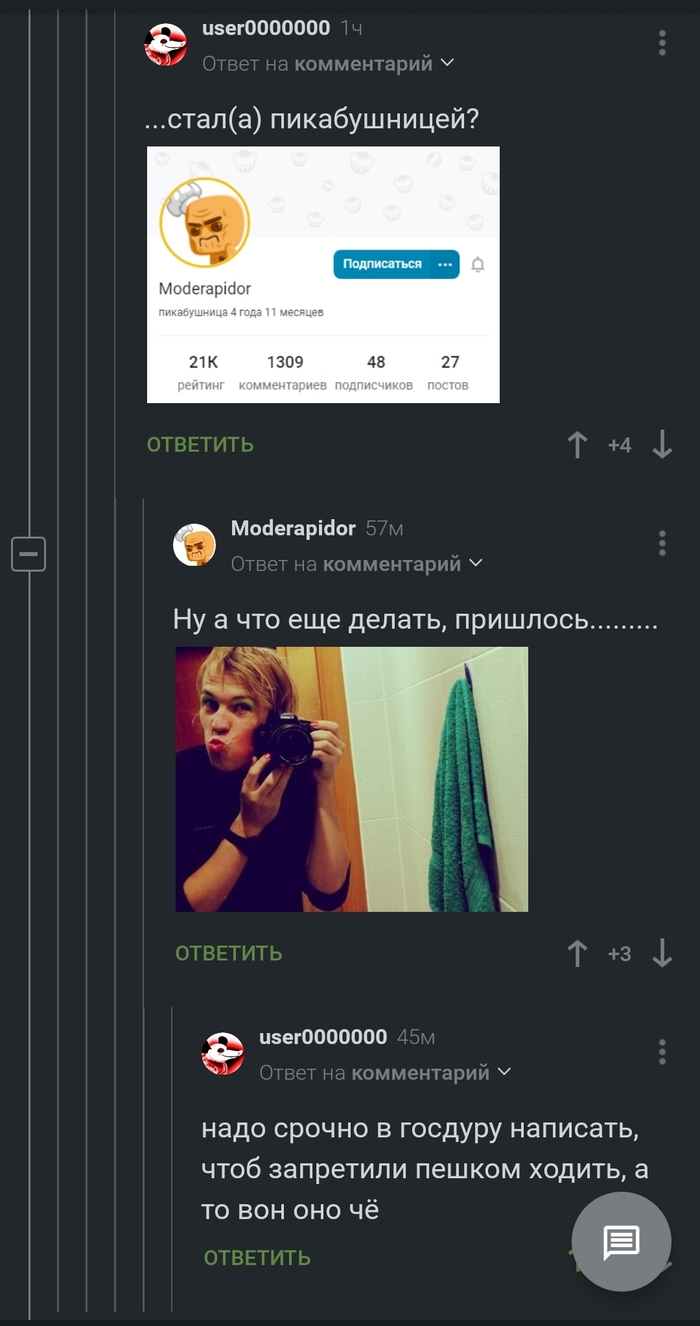Upvote Moderapidor's comment
Image resolution: width=700 pixels, height=1326 pixels.
[577, 954]
